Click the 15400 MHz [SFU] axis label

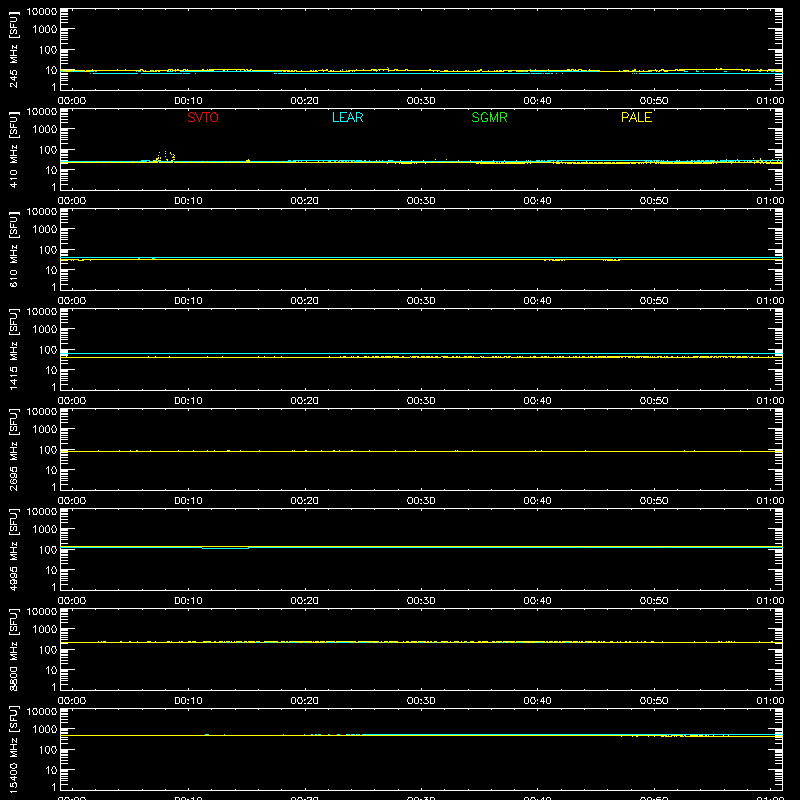coord(14,749)
